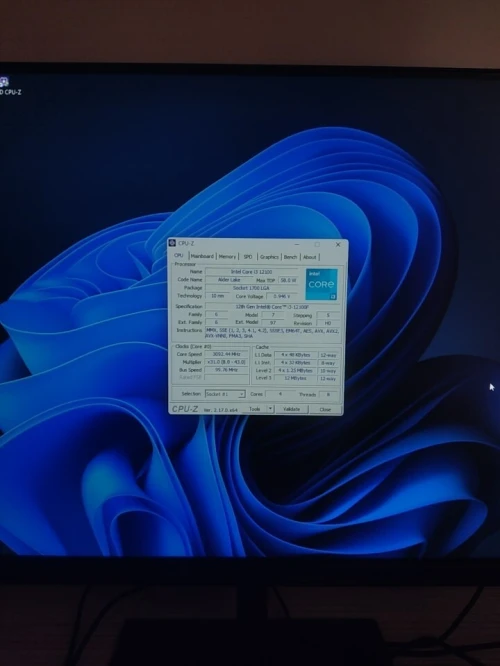The image size is (500, 666).
Task: Open the Socket #1 selection dropdown
Action: 225,394
